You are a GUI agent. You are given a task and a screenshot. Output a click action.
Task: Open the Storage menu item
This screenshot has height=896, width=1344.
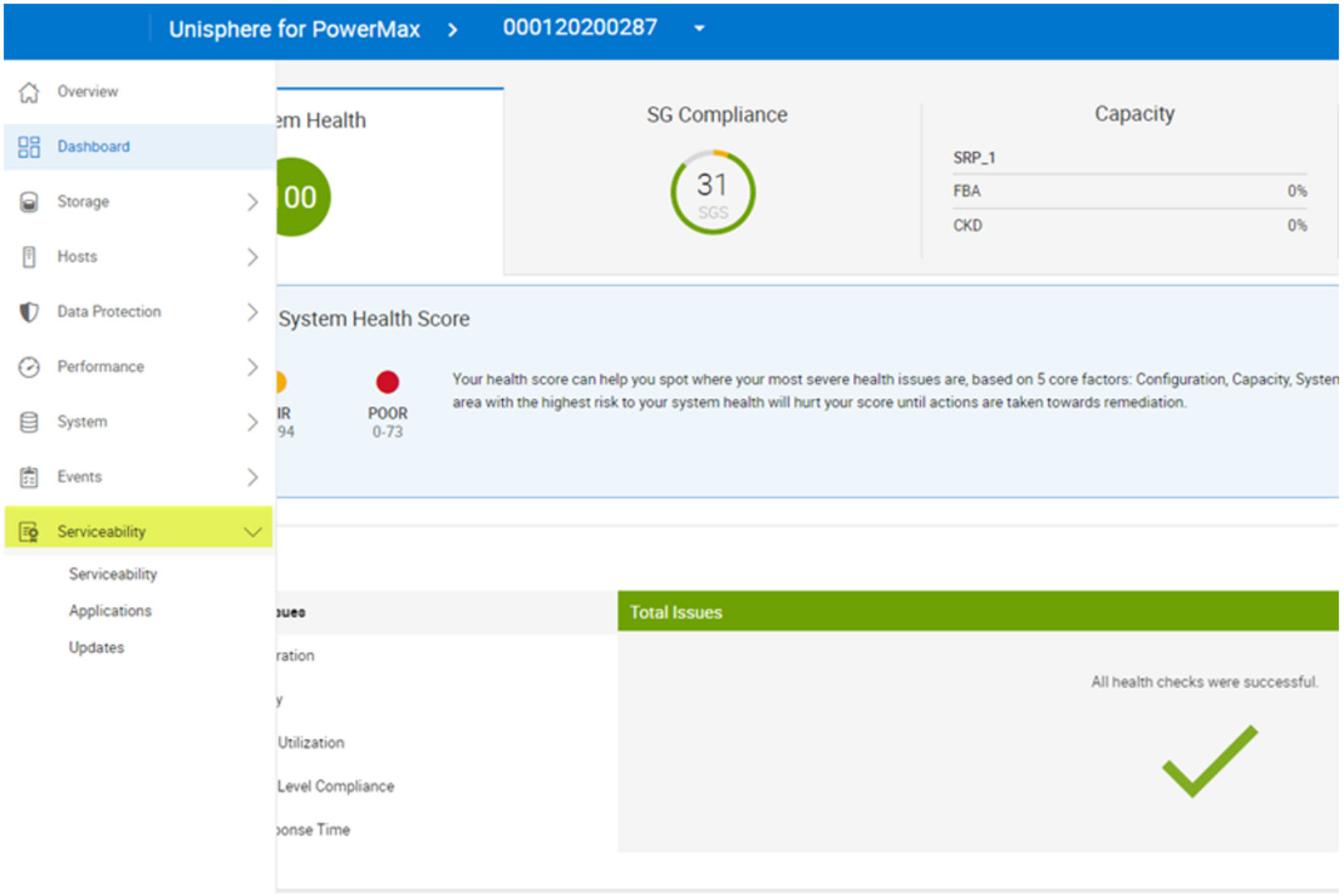point(139,201)
